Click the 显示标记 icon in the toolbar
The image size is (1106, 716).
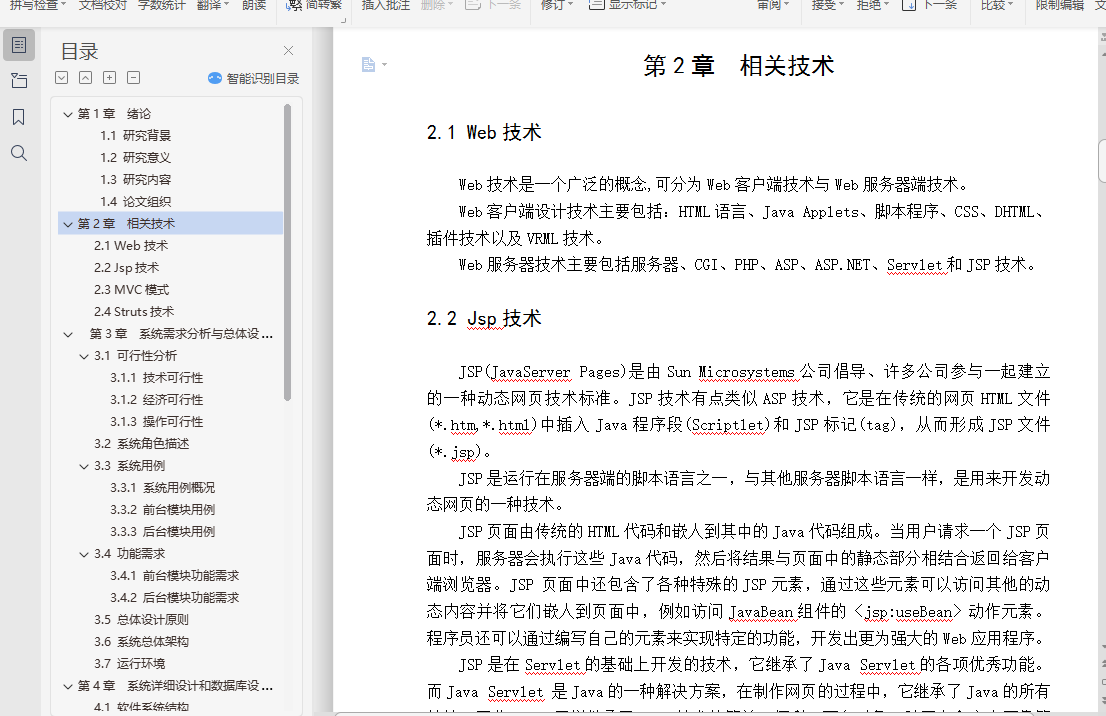597,5
